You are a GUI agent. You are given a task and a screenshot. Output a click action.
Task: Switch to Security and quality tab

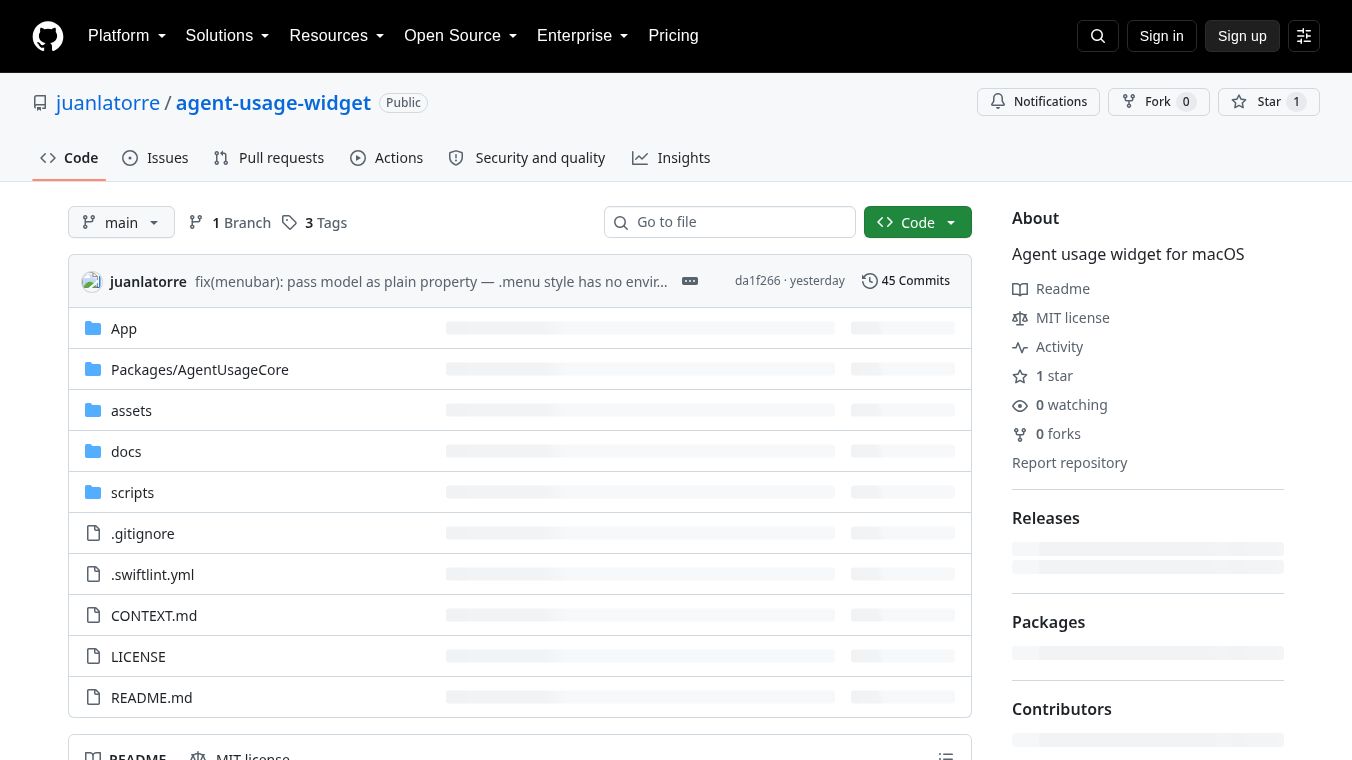(x=527, y=158)
